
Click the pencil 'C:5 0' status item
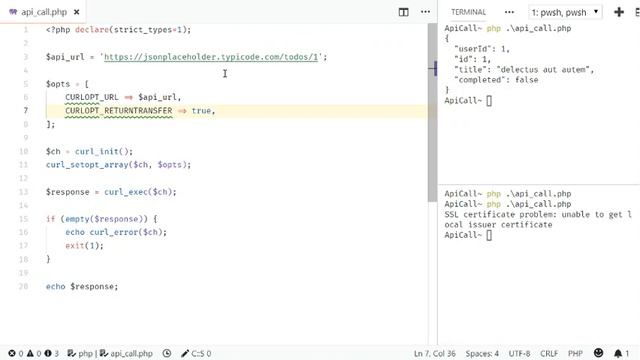[196, 353]
